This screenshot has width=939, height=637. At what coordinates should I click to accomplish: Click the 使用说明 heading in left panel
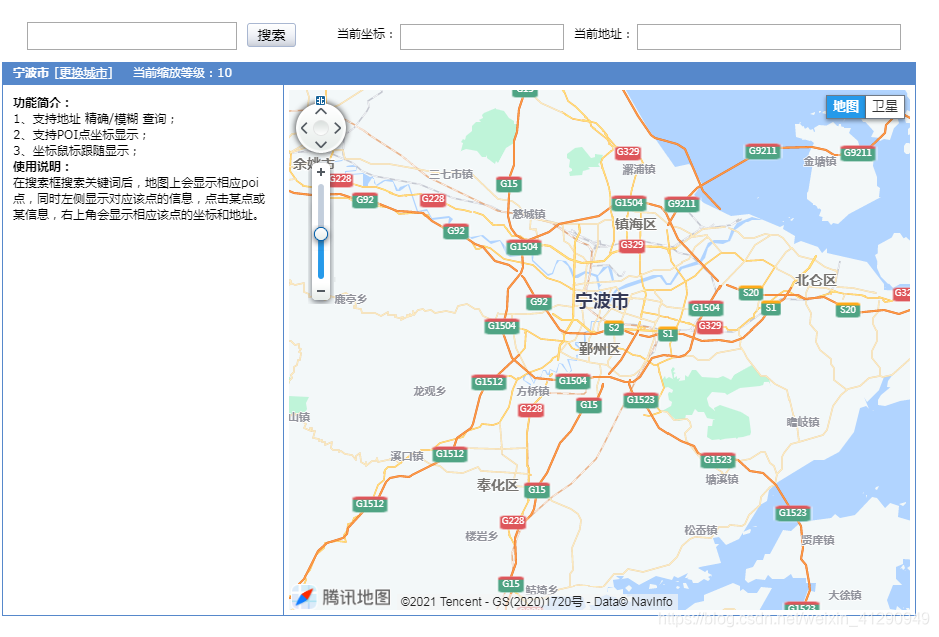pyautogui.click(x=41, y=166)
